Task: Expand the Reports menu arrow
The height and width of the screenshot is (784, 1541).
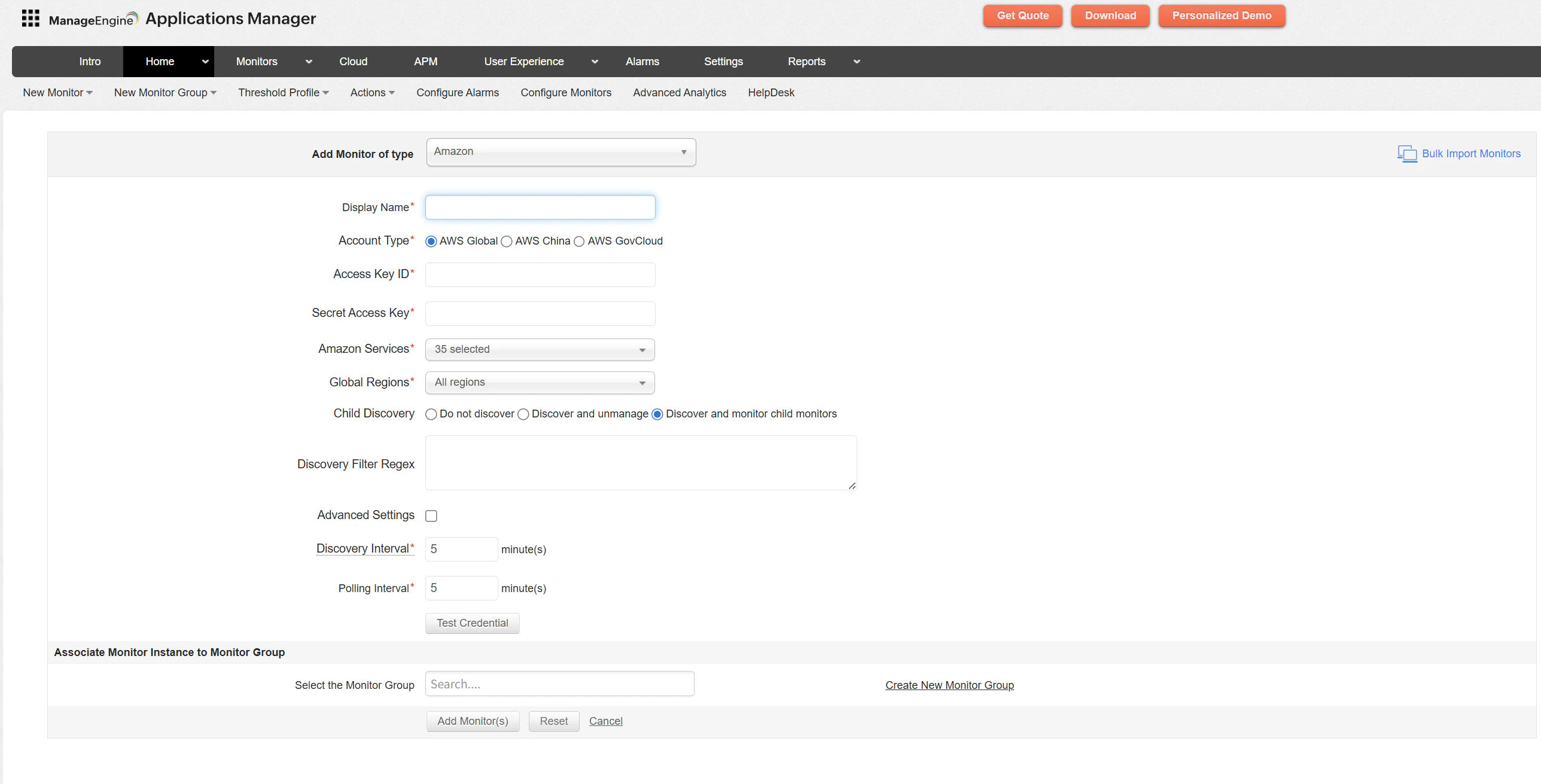Action: click(857, 62)
